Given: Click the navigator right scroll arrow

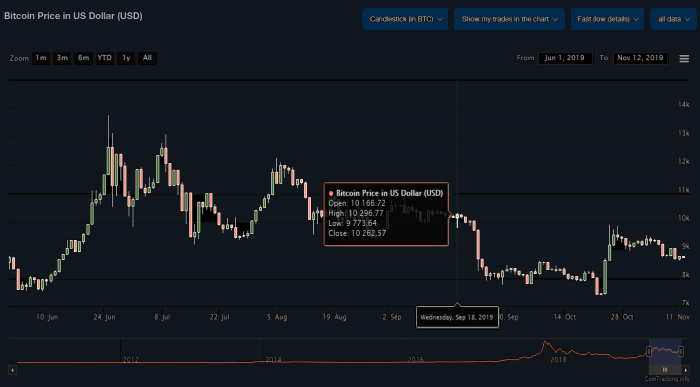Looking at the screenshot, I should point(686,370).
